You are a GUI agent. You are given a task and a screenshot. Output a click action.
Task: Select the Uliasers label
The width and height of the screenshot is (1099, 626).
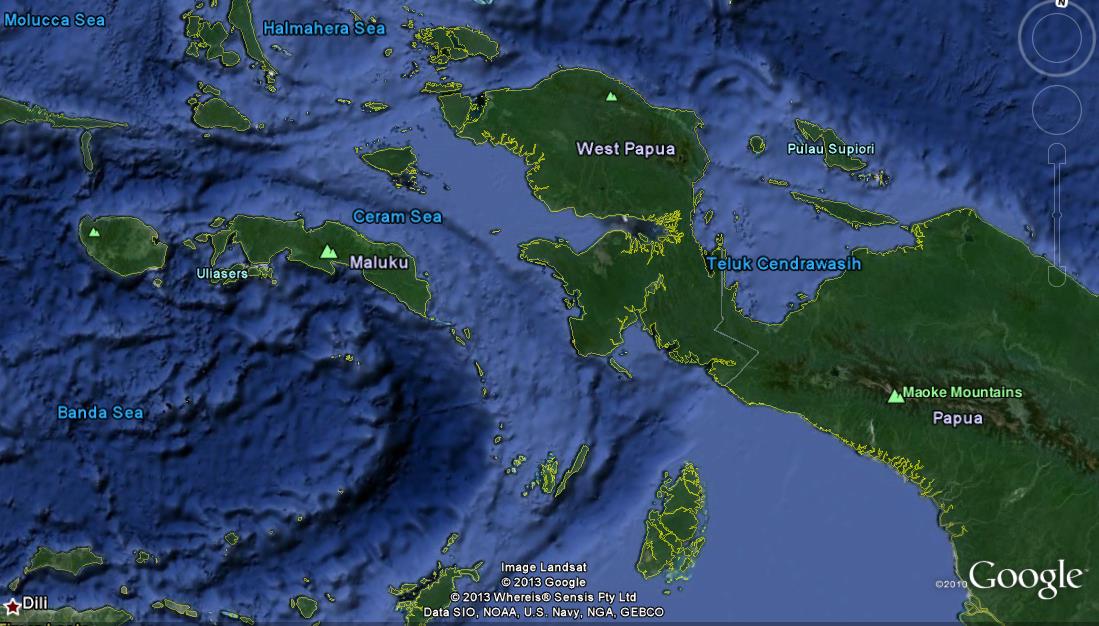click(x=222, y=273)
